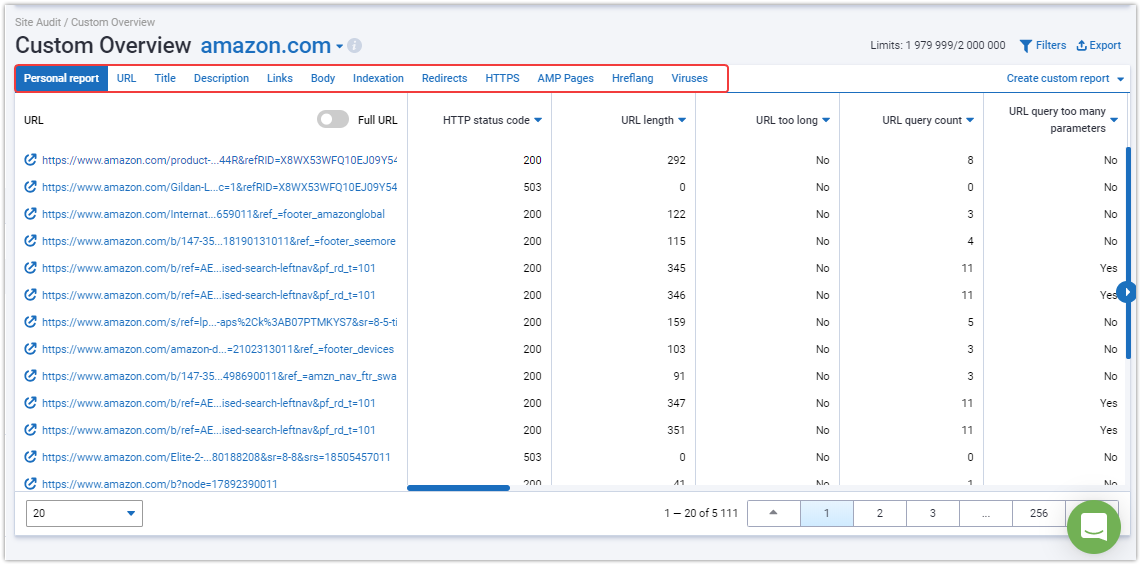Click the Export upload icon
Screen dimensions: 1141x565
pos(1081,46)
